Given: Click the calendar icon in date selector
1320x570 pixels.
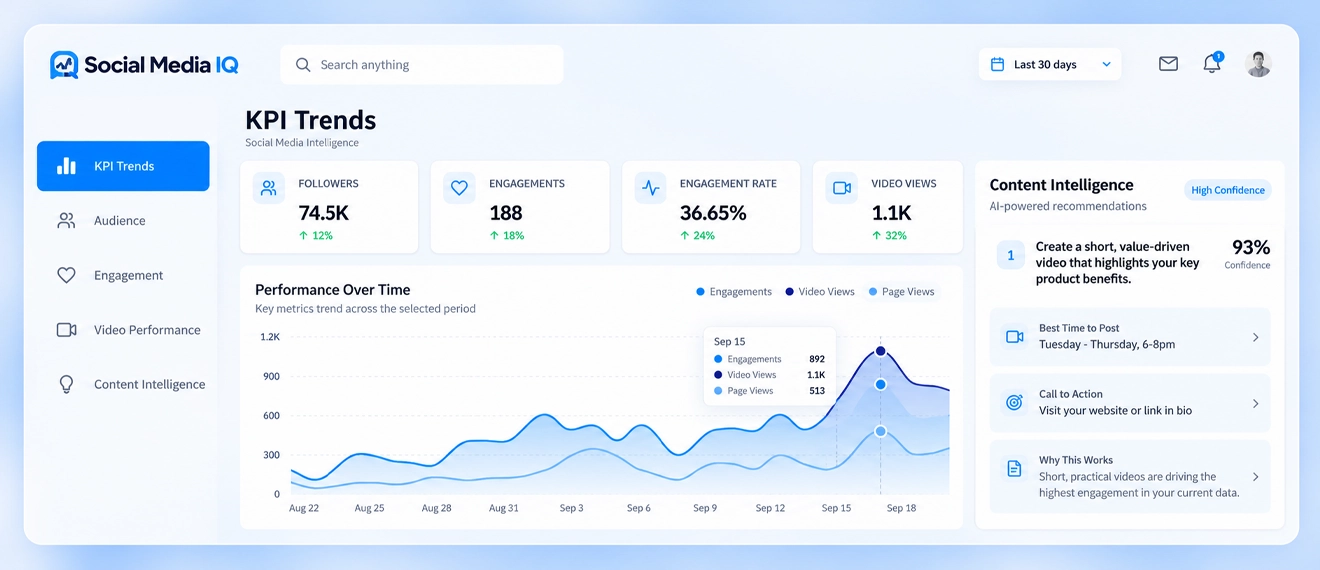Looking at the screenshot, I should click(x=997, y=64).
